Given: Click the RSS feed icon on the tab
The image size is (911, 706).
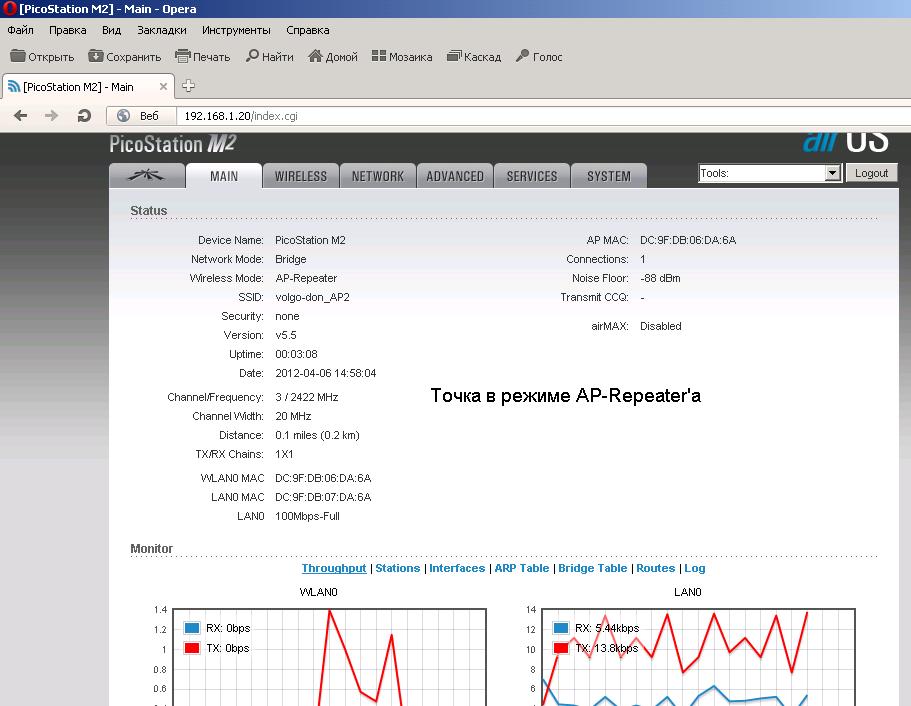Looking at the screenshot, I should [14, 87].
